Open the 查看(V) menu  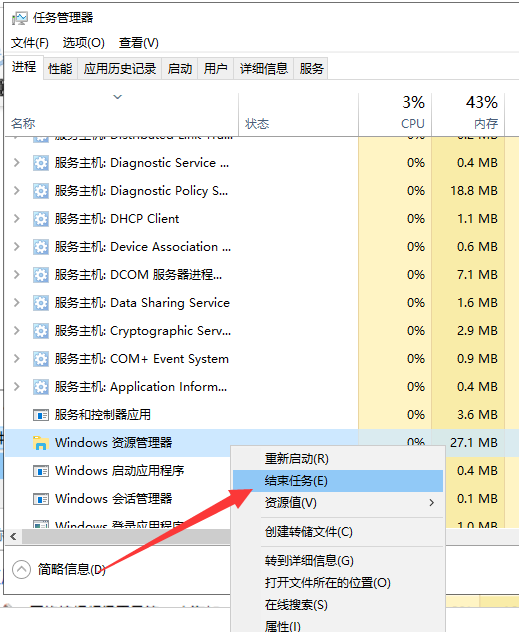point(139,43)
